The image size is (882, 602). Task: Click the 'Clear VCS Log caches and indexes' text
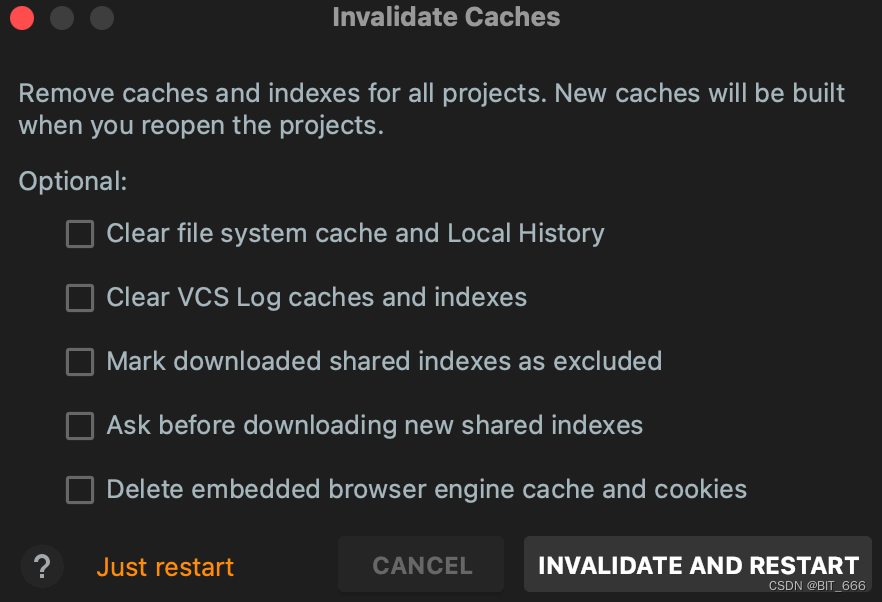(316, 298)
